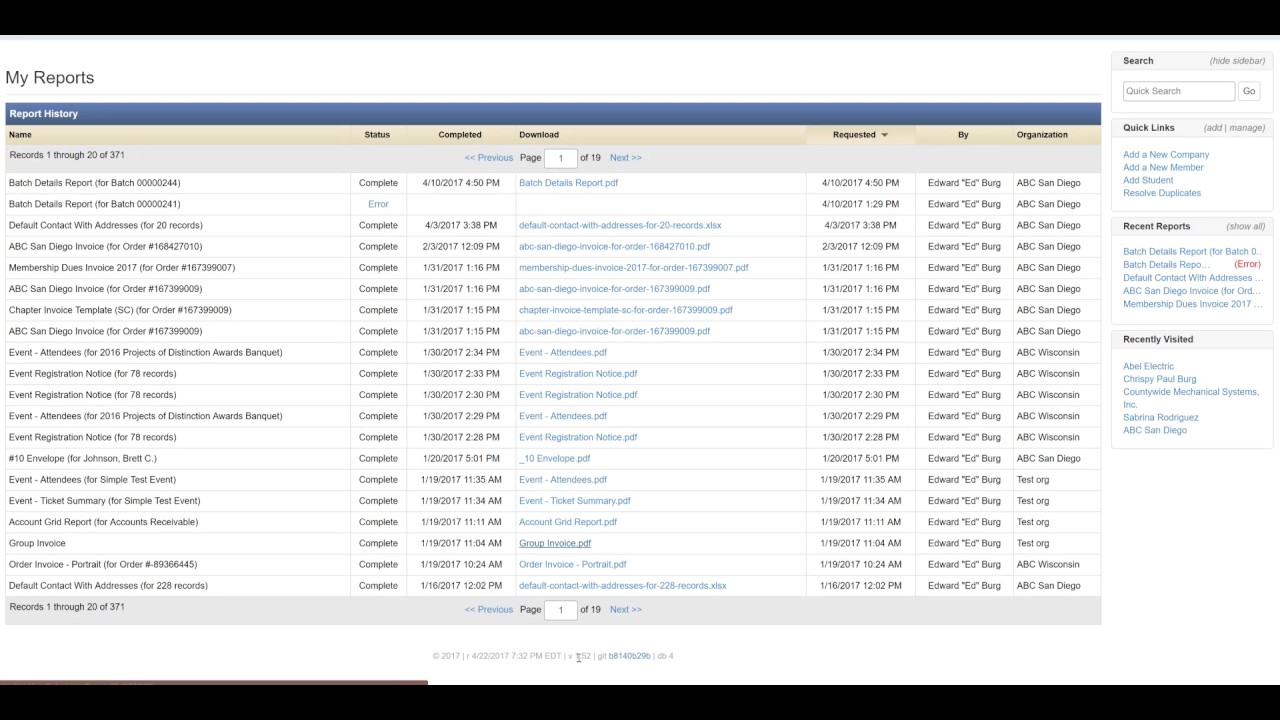
Task: Click the Requested column sort arrow
Action: pos(884,135)
